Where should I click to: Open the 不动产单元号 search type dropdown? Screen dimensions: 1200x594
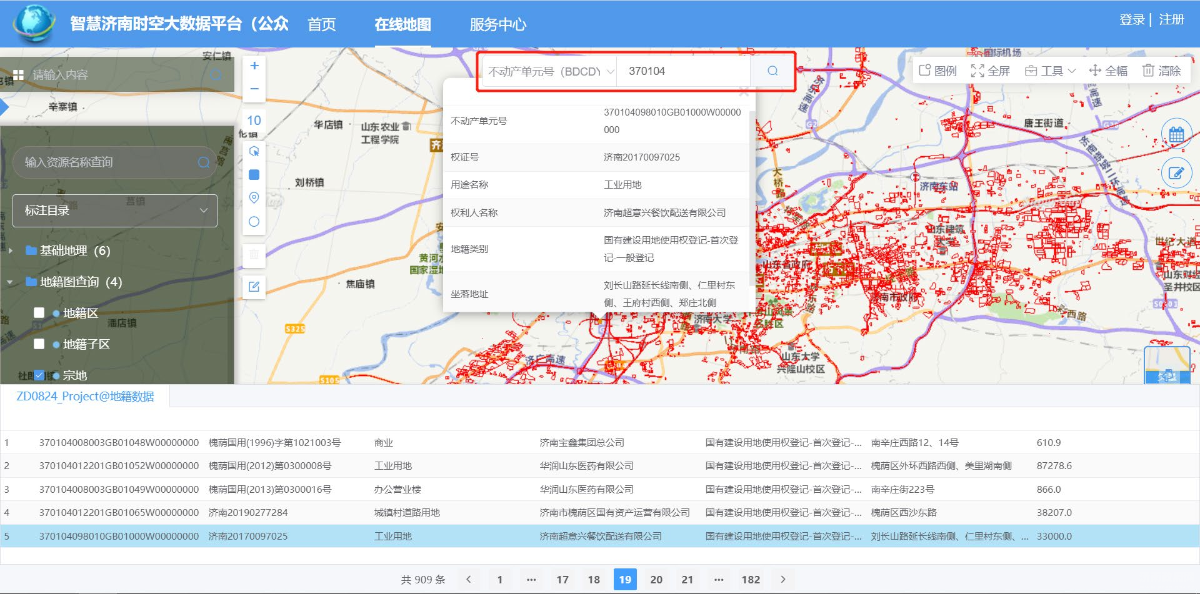coord(551,72)
